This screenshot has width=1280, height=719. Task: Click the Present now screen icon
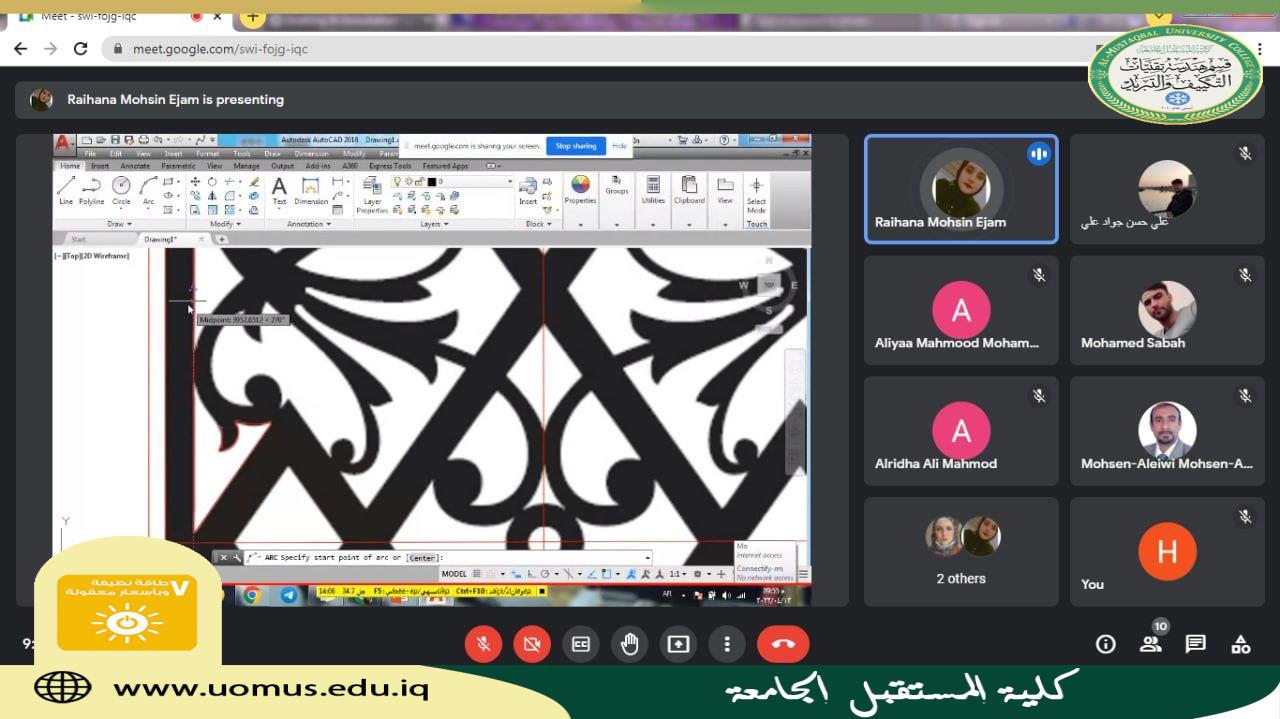pos(678,644)
